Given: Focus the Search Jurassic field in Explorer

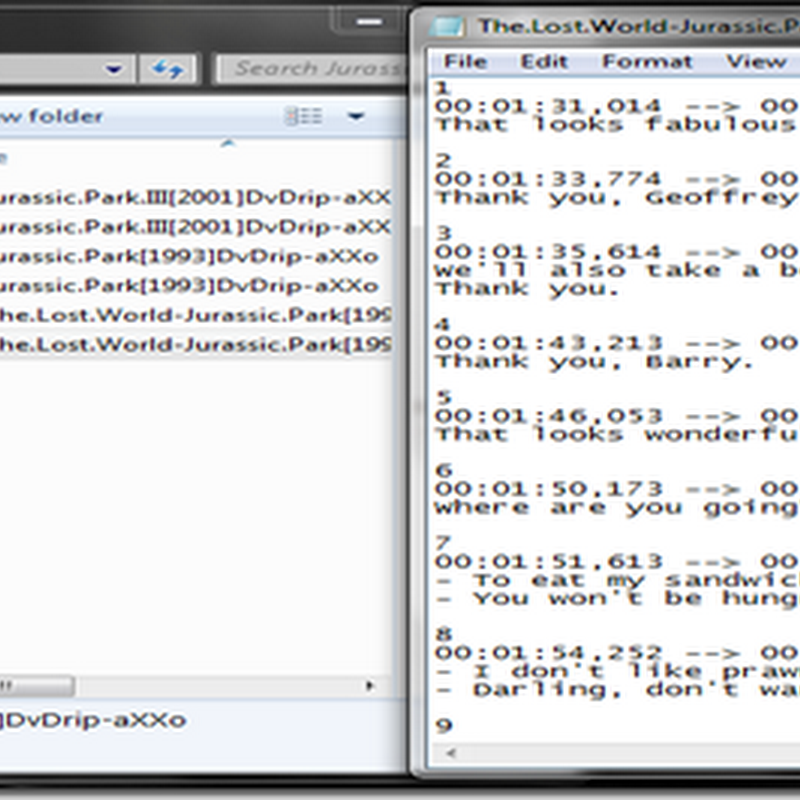Looking at the screenshot, I should pyautogui.click(x=311, y=68).
